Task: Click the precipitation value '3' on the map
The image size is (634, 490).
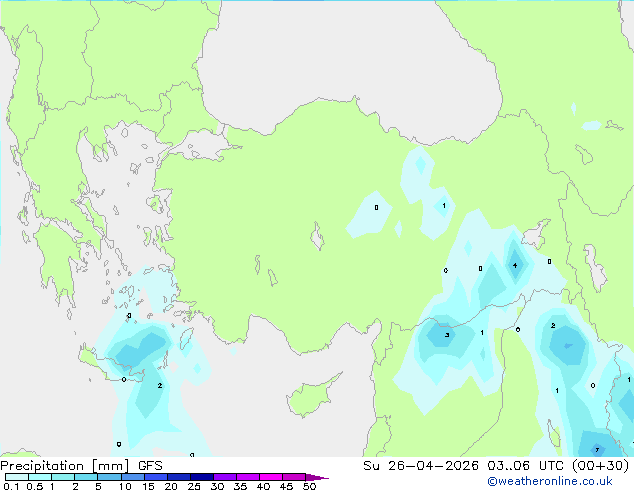Action: pos(447,335)
